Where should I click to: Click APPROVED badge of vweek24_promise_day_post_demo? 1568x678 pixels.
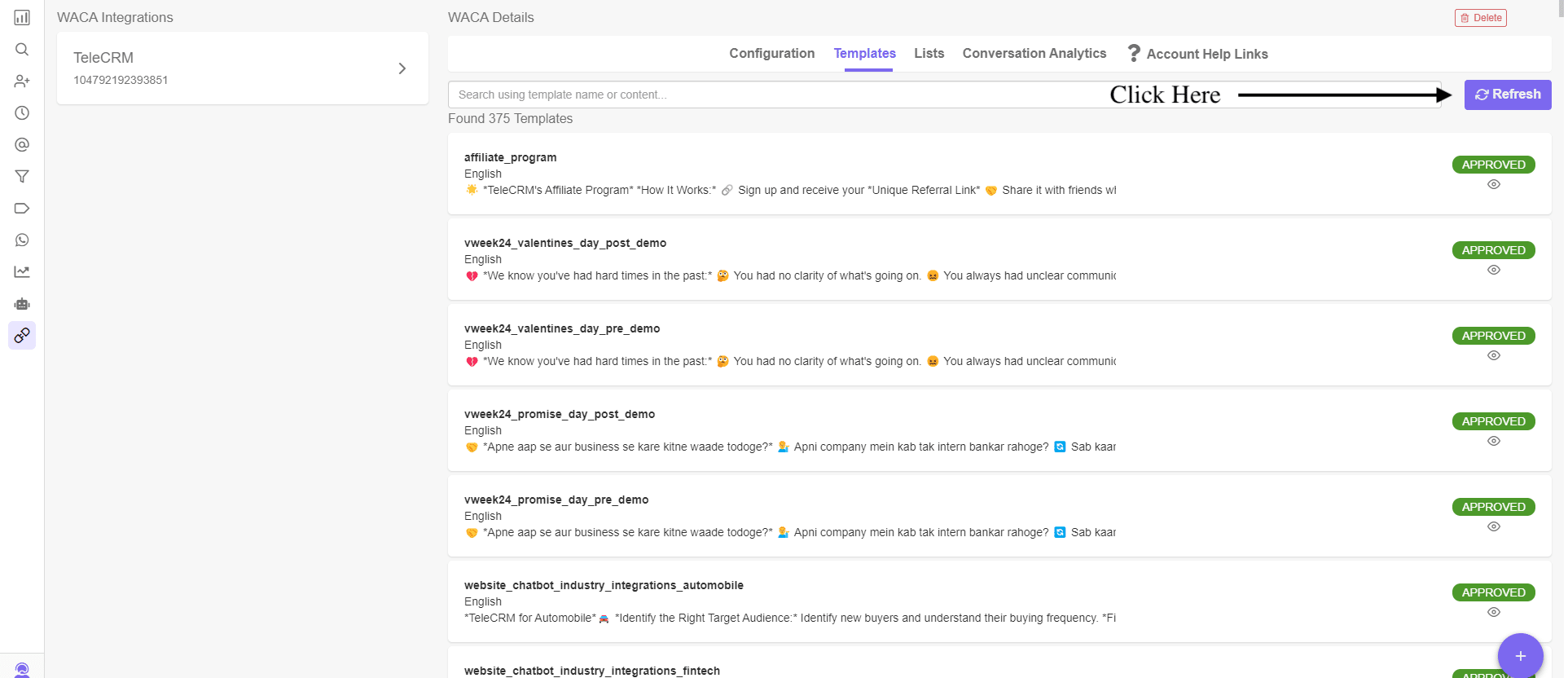click(1493, 421)
